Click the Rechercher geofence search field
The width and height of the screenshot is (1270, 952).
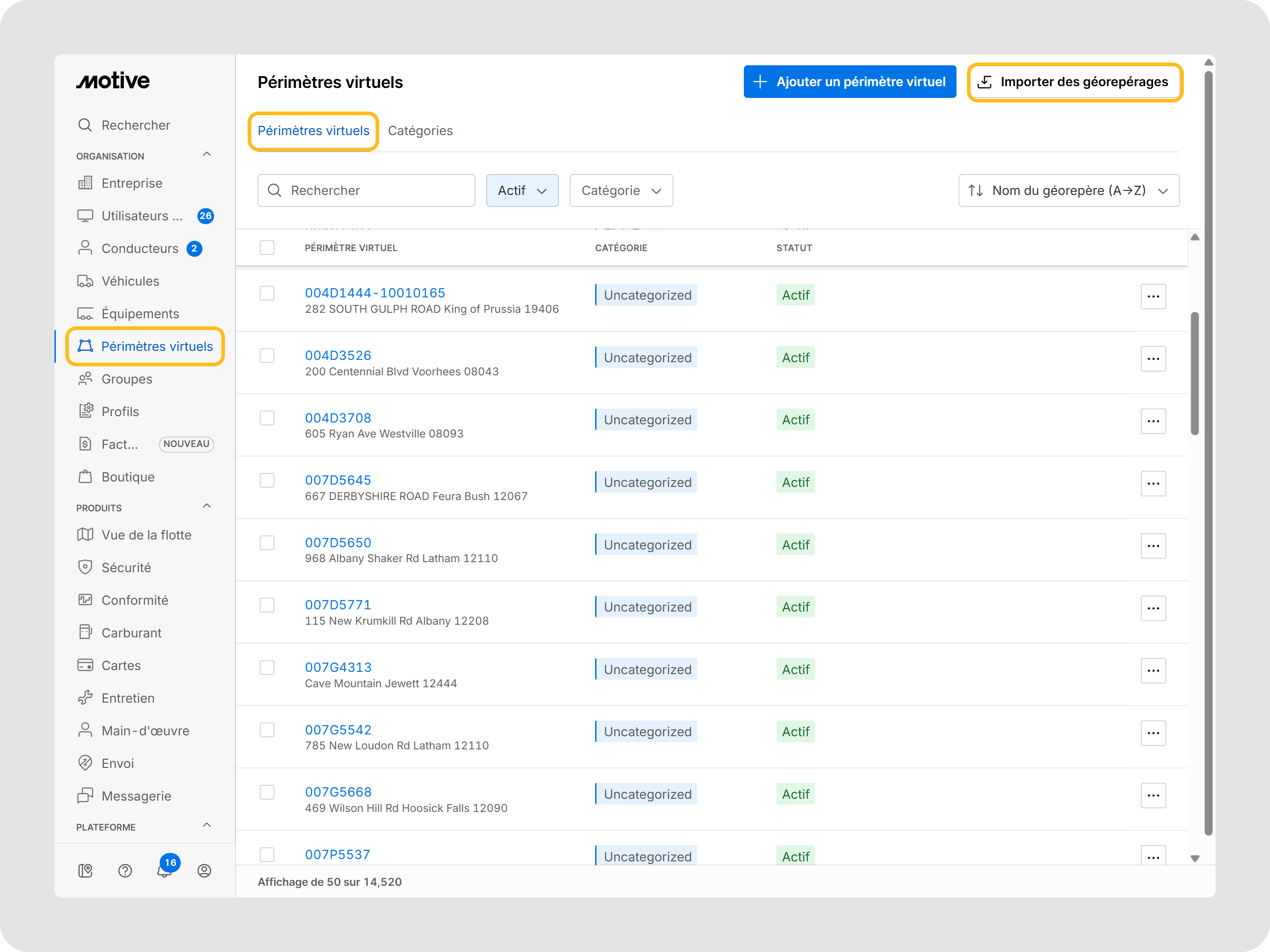coord(366,190)
